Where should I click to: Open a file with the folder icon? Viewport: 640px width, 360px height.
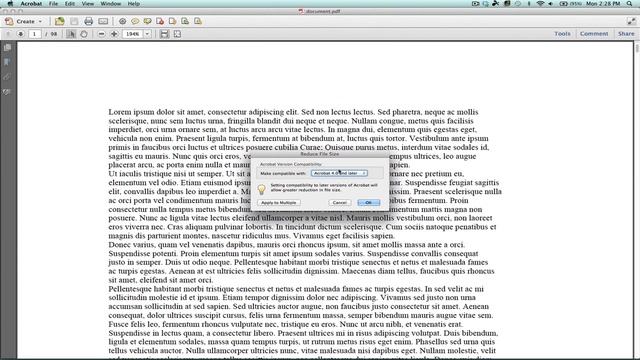pyautogui.click(x=60, y=21)
